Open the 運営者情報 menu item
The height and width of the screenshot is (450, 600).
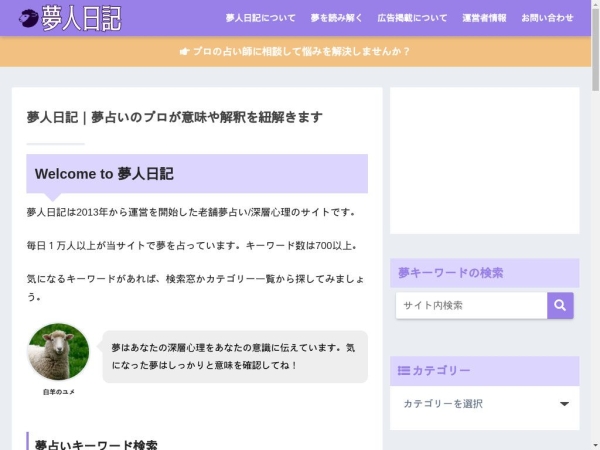pos(484,18)
